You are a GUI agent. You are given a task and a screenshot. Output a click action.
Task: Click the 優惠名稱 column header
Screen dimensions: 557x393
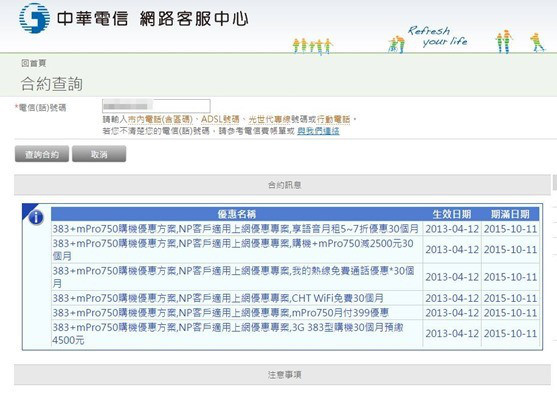237,214
